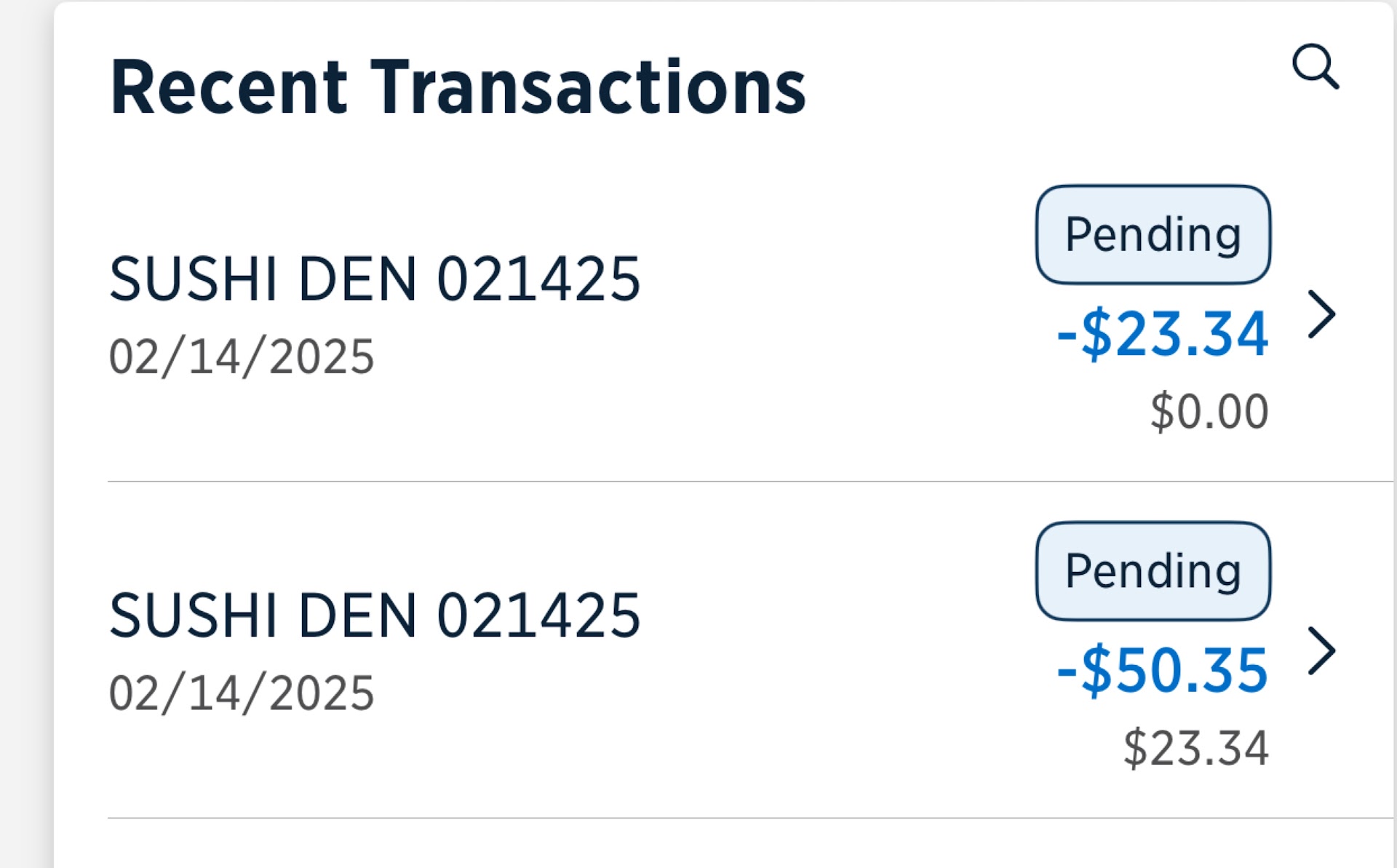Click the gray $23.34 running balance
This screenshot has height=868, width=1397.
(1196, 748)
